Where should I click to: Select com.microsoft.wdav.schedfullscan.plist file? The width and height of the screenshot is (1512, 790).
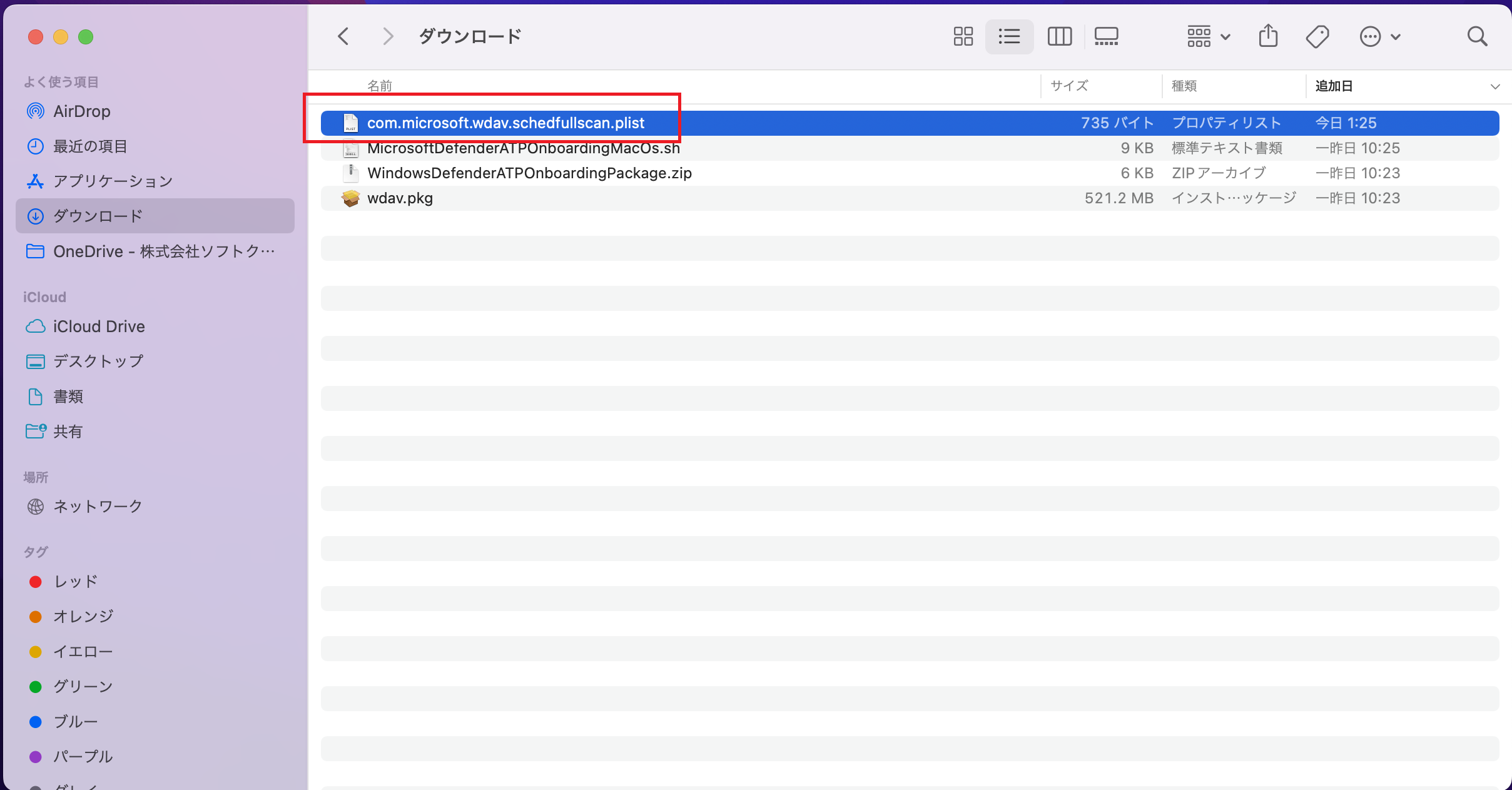point(506,122)
